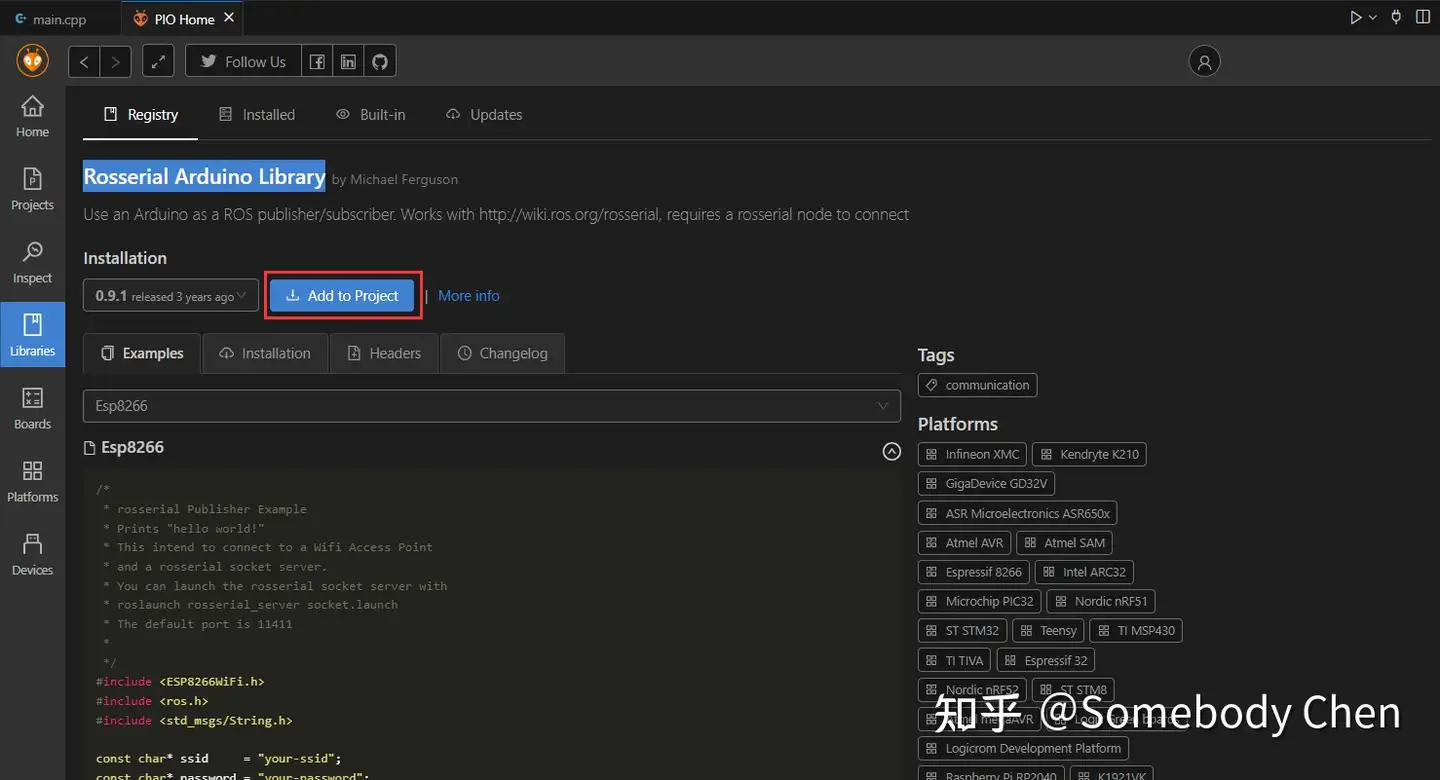The image size is (1440, 780).
Task: Select the communication tag
Action: coord(977,385)
